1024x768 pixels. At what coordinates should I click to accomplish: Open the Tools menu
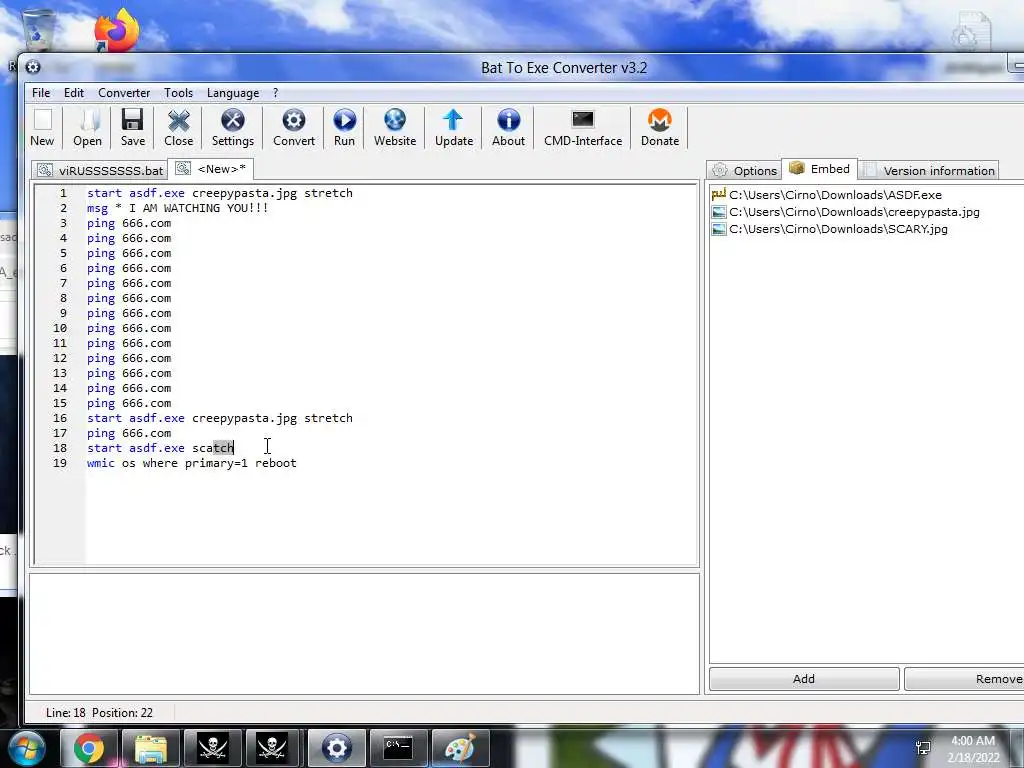(178, 93)
